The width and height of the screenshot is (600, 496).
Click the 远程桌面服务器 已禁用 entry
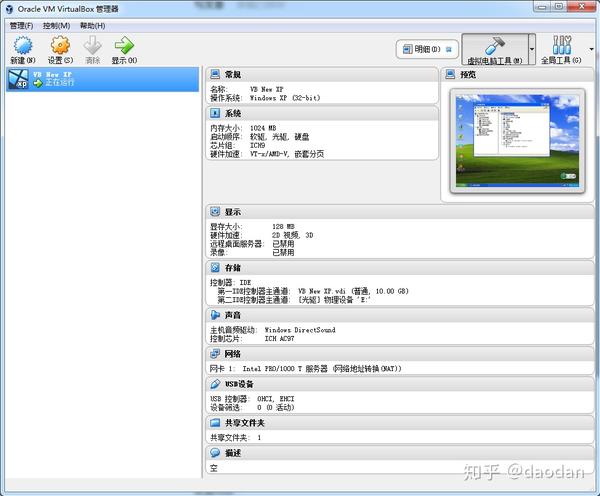(252, 244)
